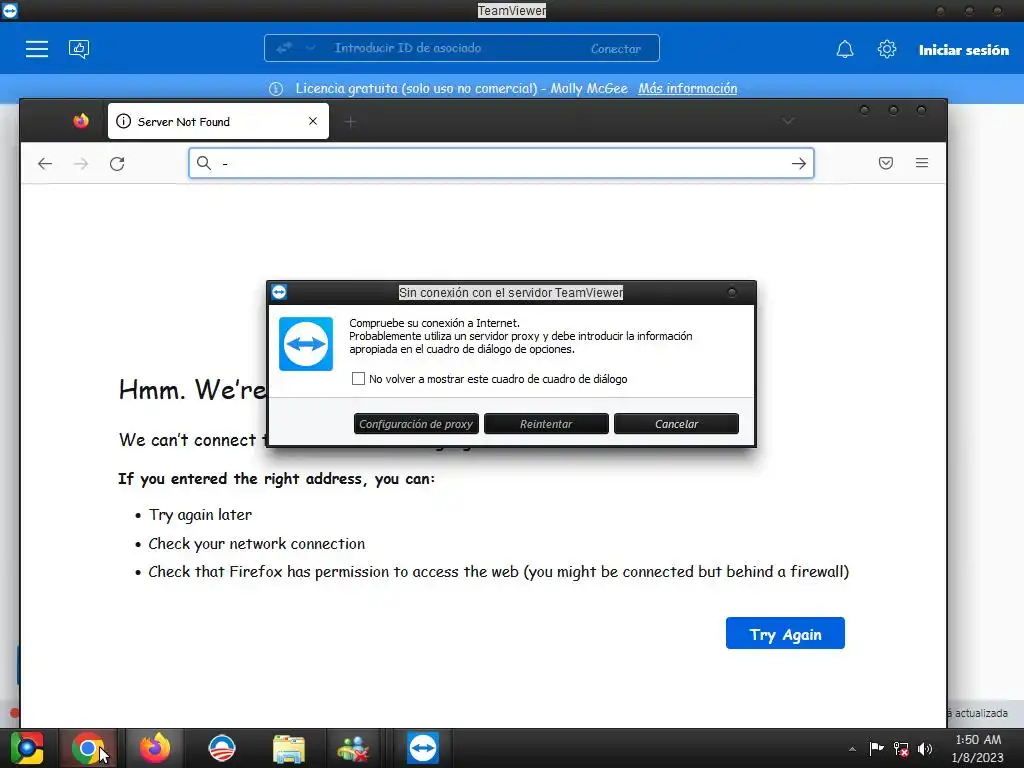The image size is (1024, 768).
Task: Expand the Firefox list all tabs chevron
Action: pos(788,121)
